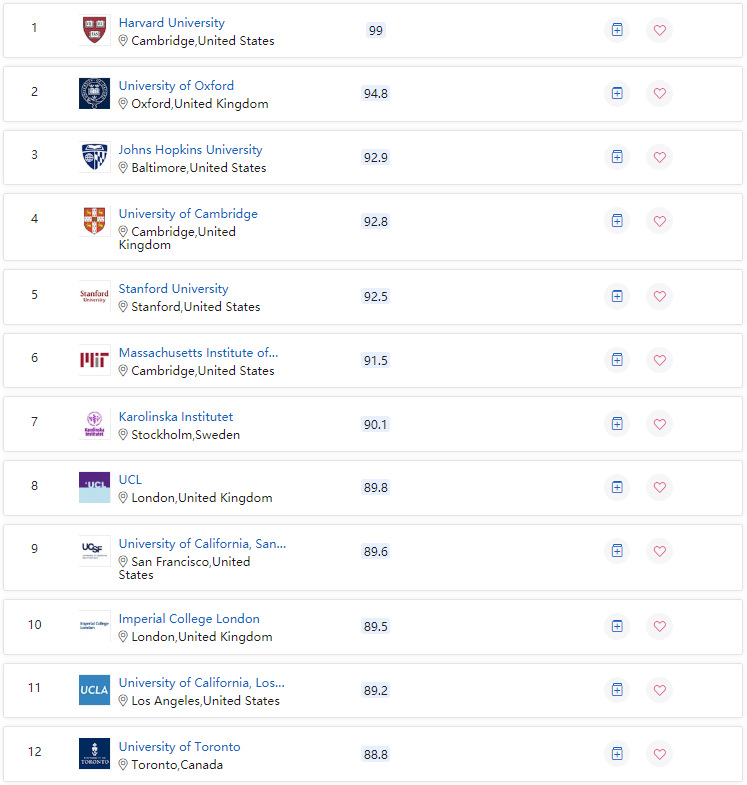Add University of Cambridge to comparison
747x785 pixels.
617,221
